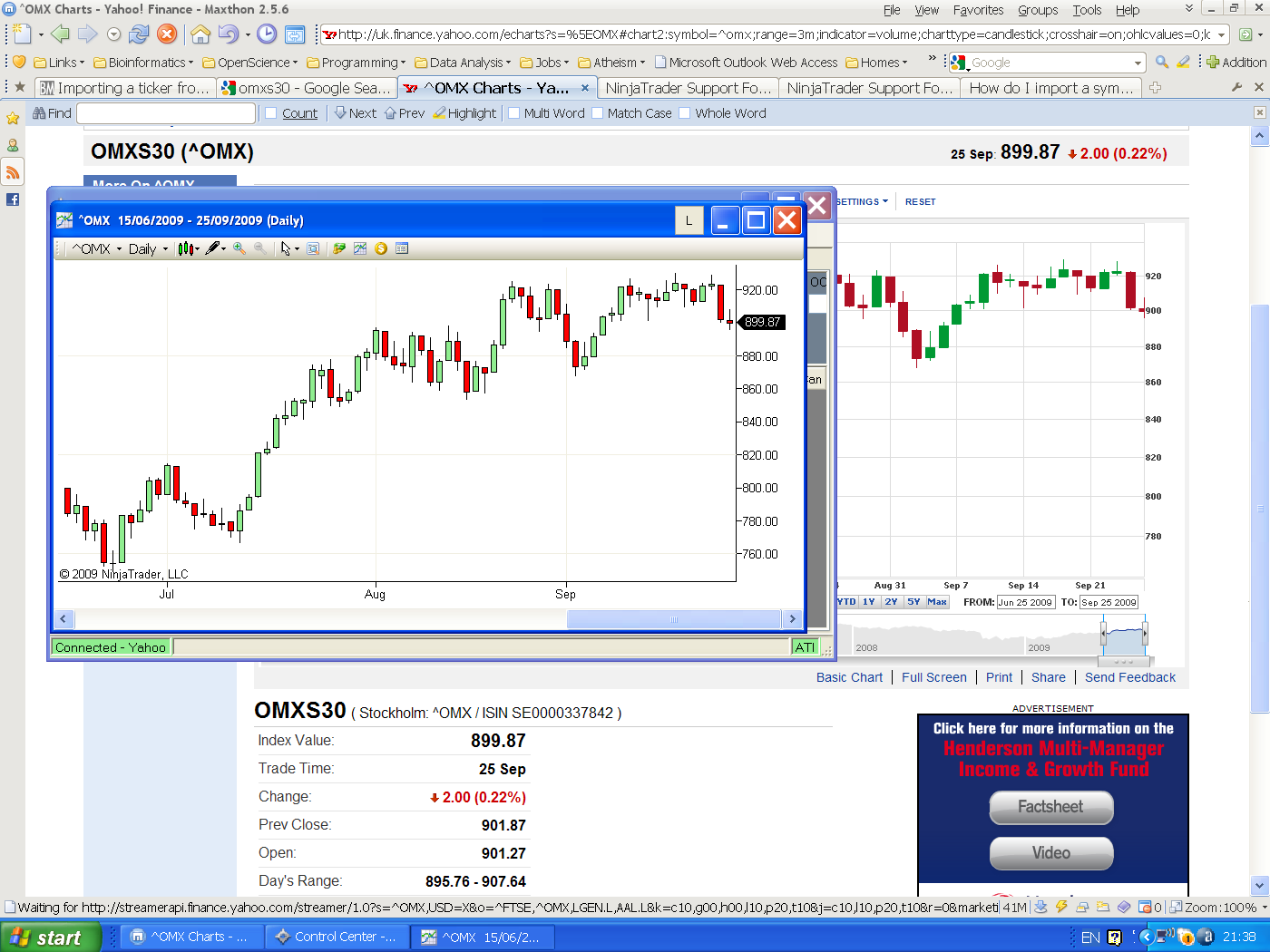The image size is (1270, 952).
Task: Click the Google search magnifier icon
Action: [1162, 63]
